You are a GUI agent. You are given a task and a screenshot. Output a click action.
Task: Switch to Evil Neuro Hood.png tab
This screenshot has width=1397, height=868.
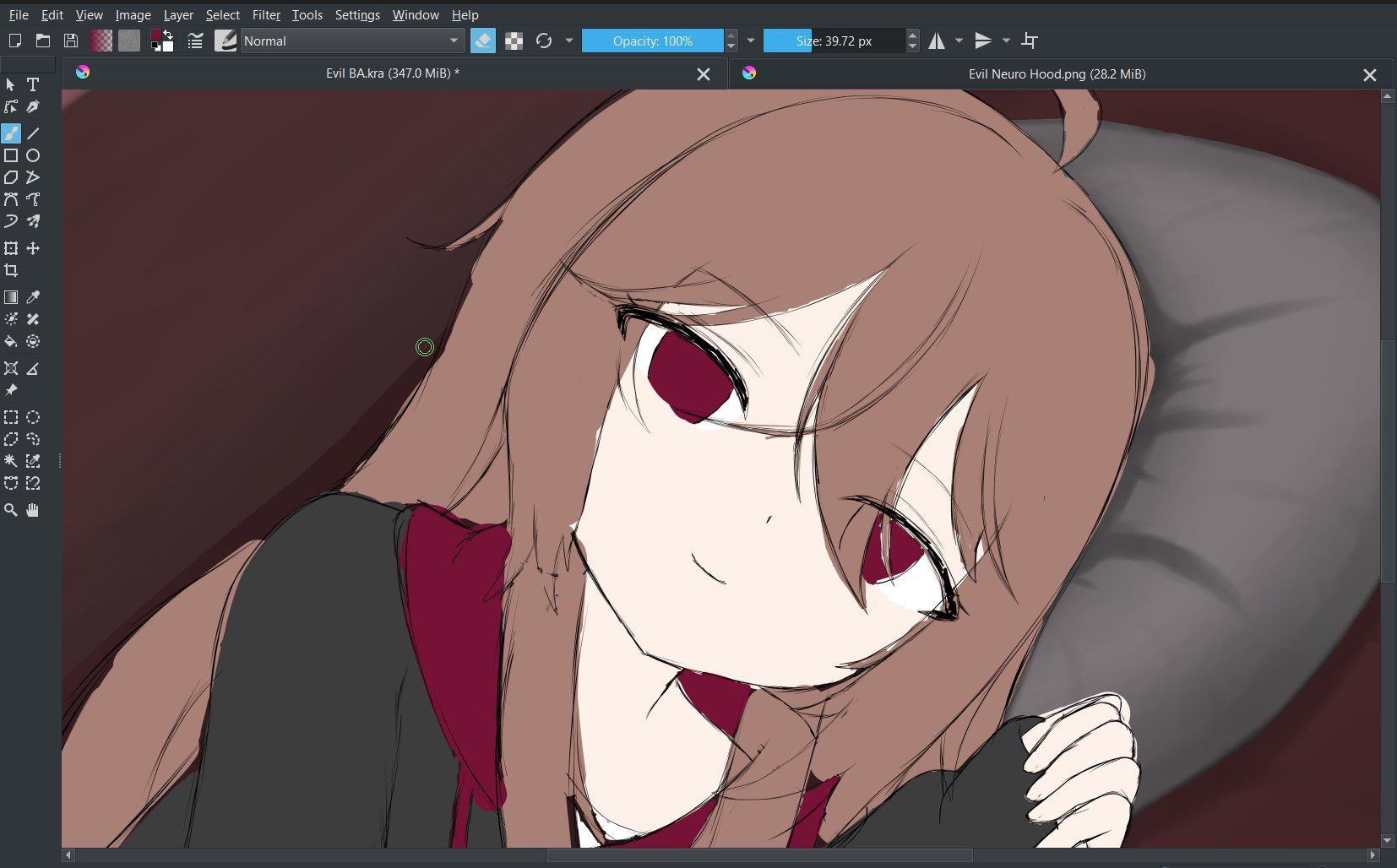[1057, 74]
